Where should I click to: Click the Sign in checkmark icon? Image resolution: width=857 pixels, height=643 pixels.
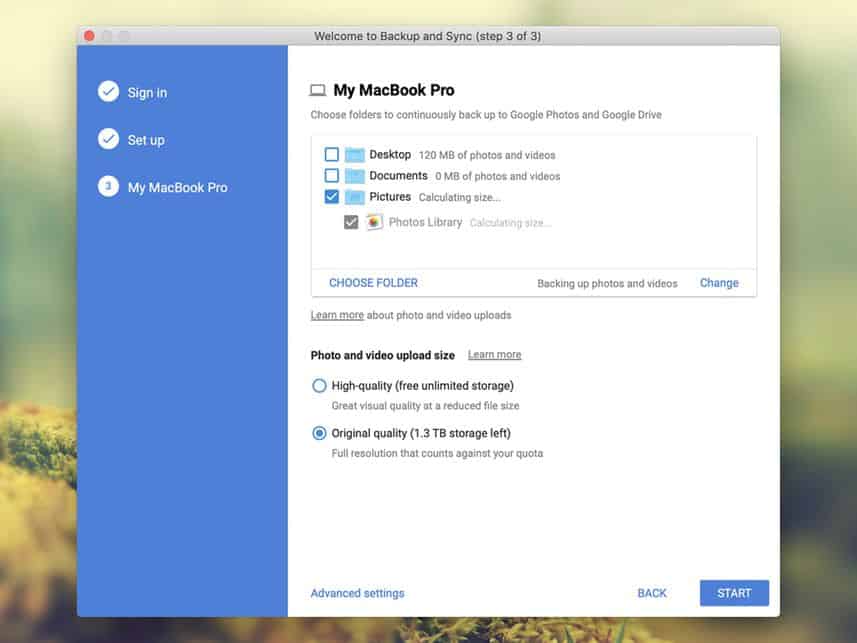click(x=108, y=92)
